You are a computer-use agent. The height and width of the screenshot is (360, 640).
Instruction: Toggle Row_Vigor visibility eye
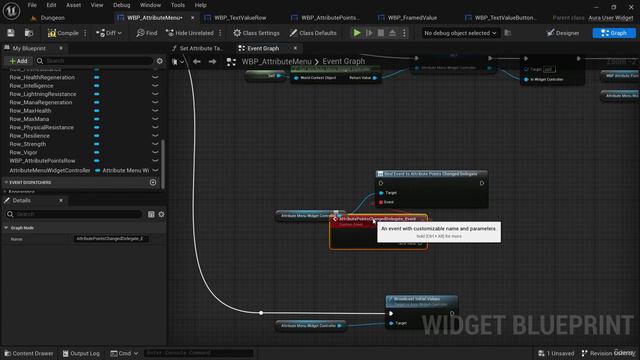click(155, 152)
